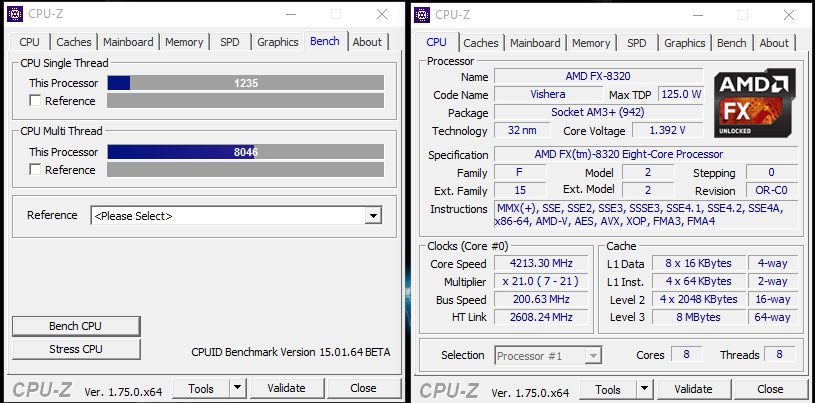The height and width of the screenshot is (403, 815).
Task: Click the multi thread Reference bar
Action: point(245,170)
